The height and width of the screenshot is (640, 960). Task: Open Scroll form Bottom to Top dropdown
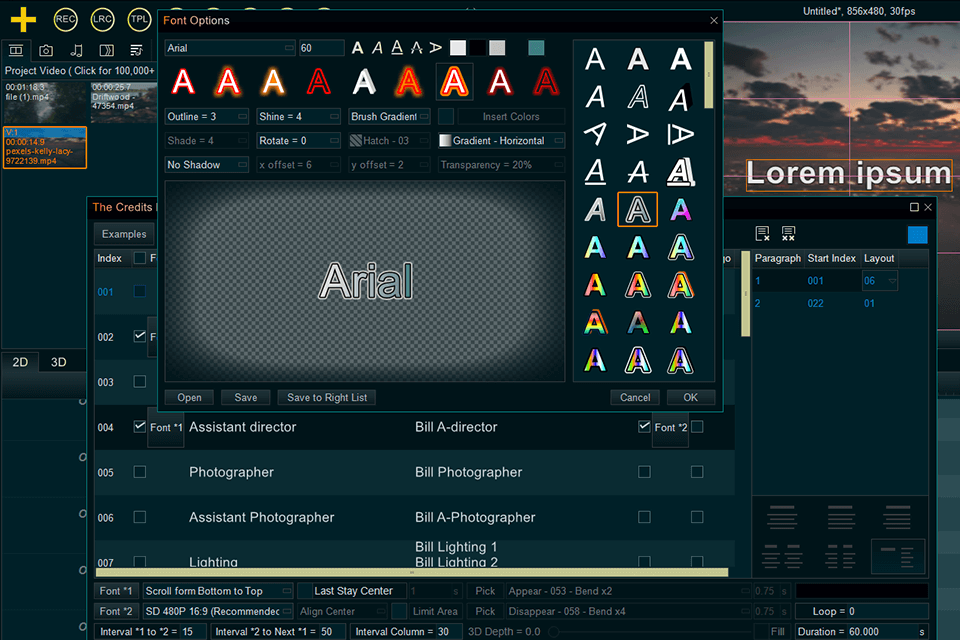(x=218, y=591)
